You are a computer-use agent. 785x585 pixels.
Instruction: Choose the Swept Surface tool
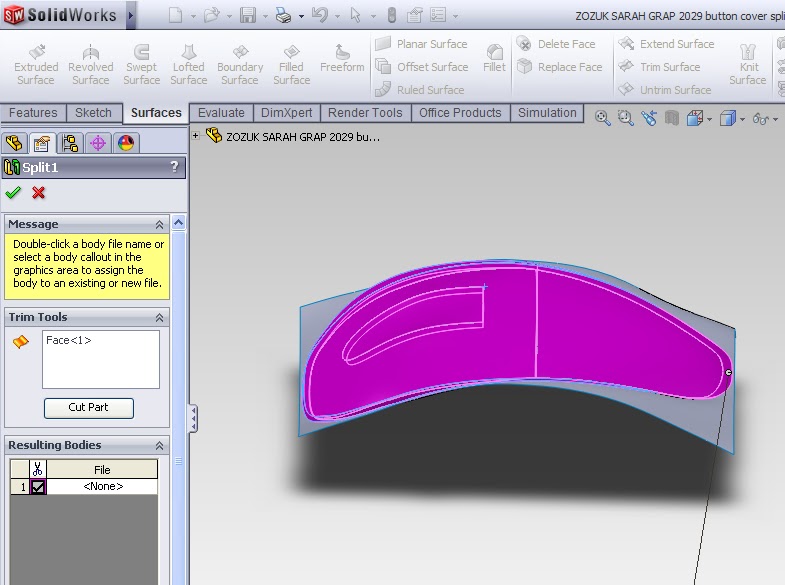click(142, 65)
